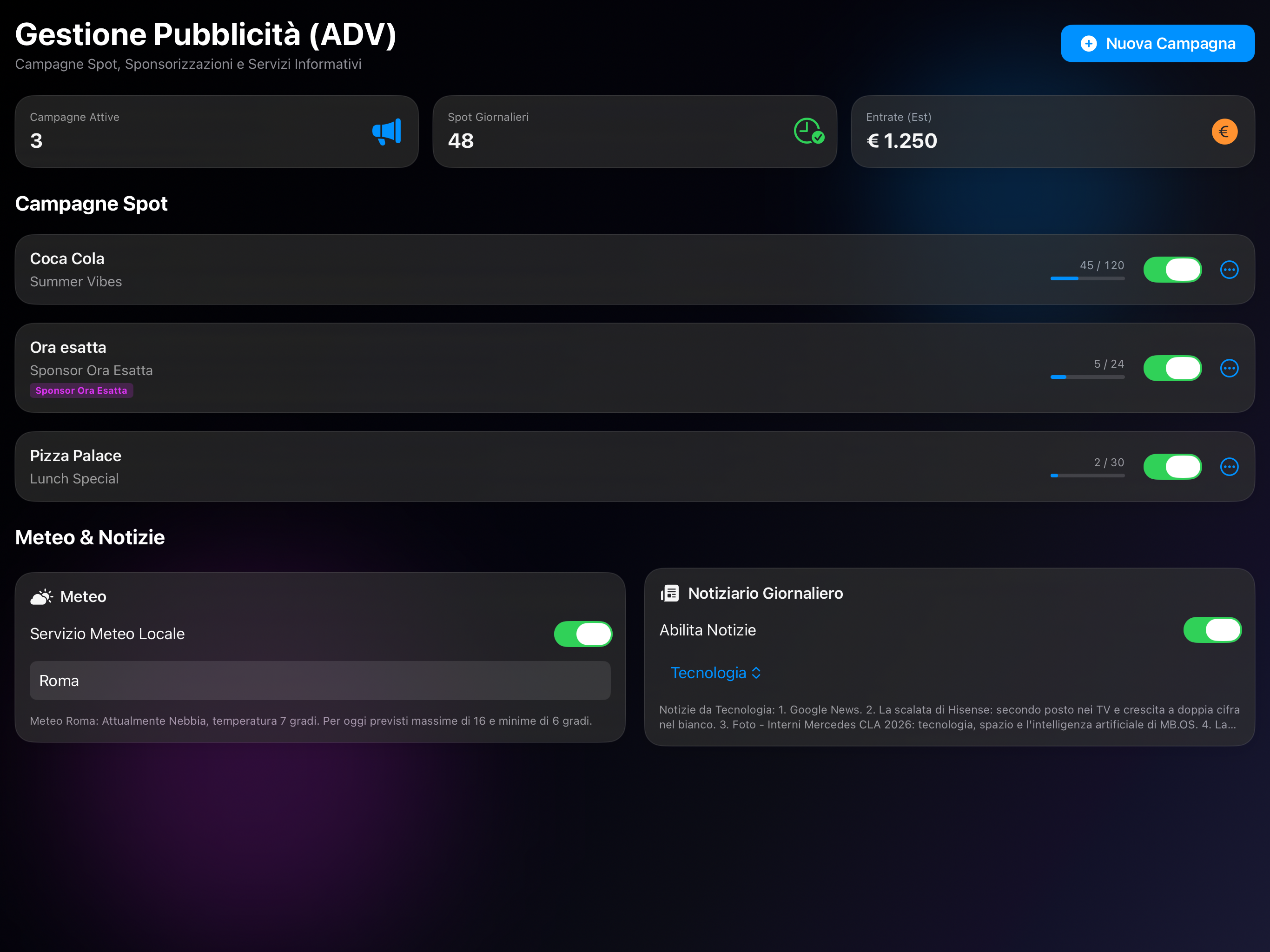Viewport: 1270px width, 952px height.
Task: Click the Roma city input field
Action: [320, 681]
